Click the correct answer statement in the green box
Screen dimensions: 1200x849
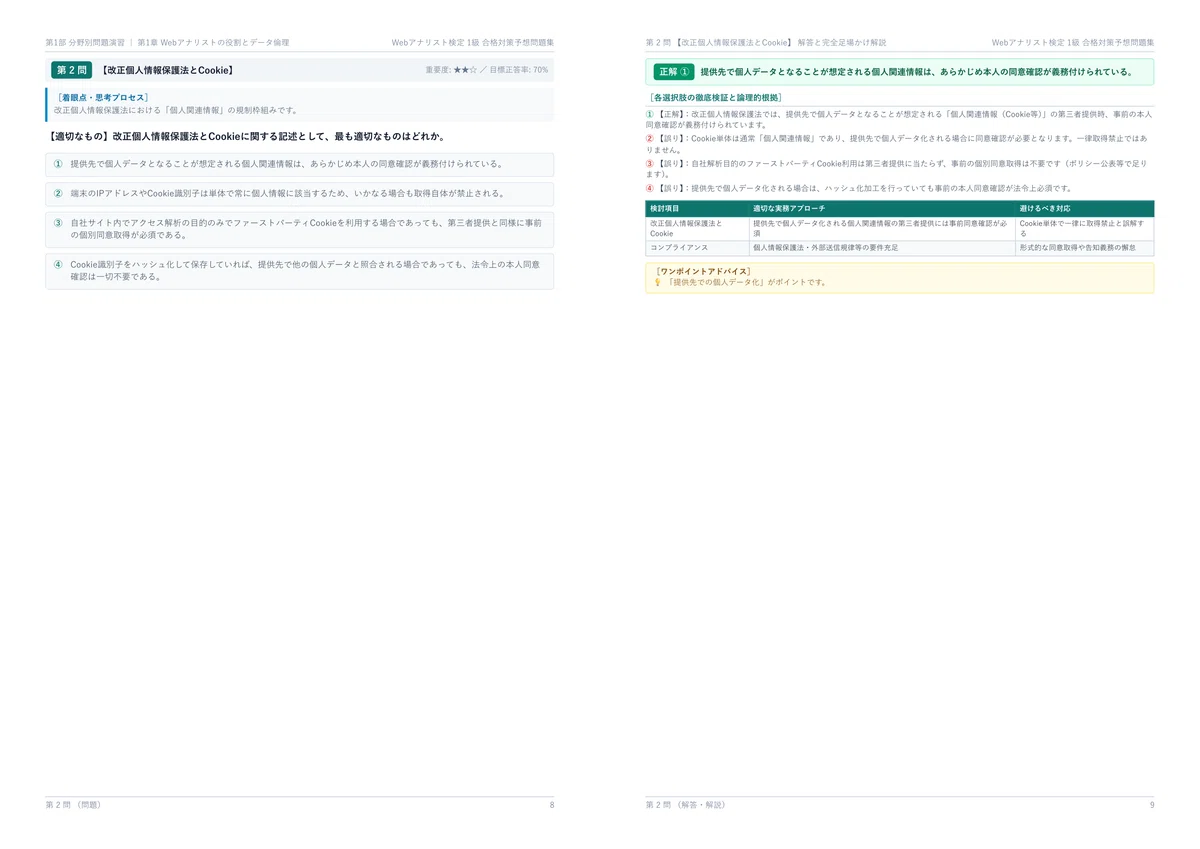click(x=916, y=72)
